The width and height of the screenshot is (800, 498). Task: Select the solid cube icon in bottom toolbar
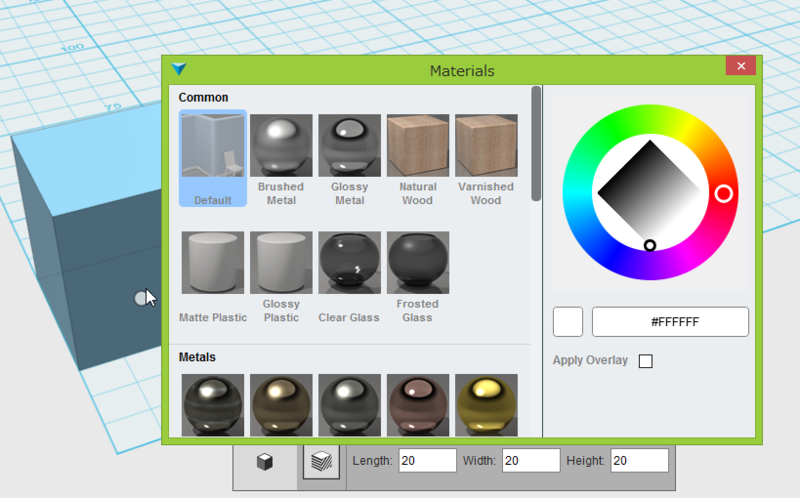265,462
